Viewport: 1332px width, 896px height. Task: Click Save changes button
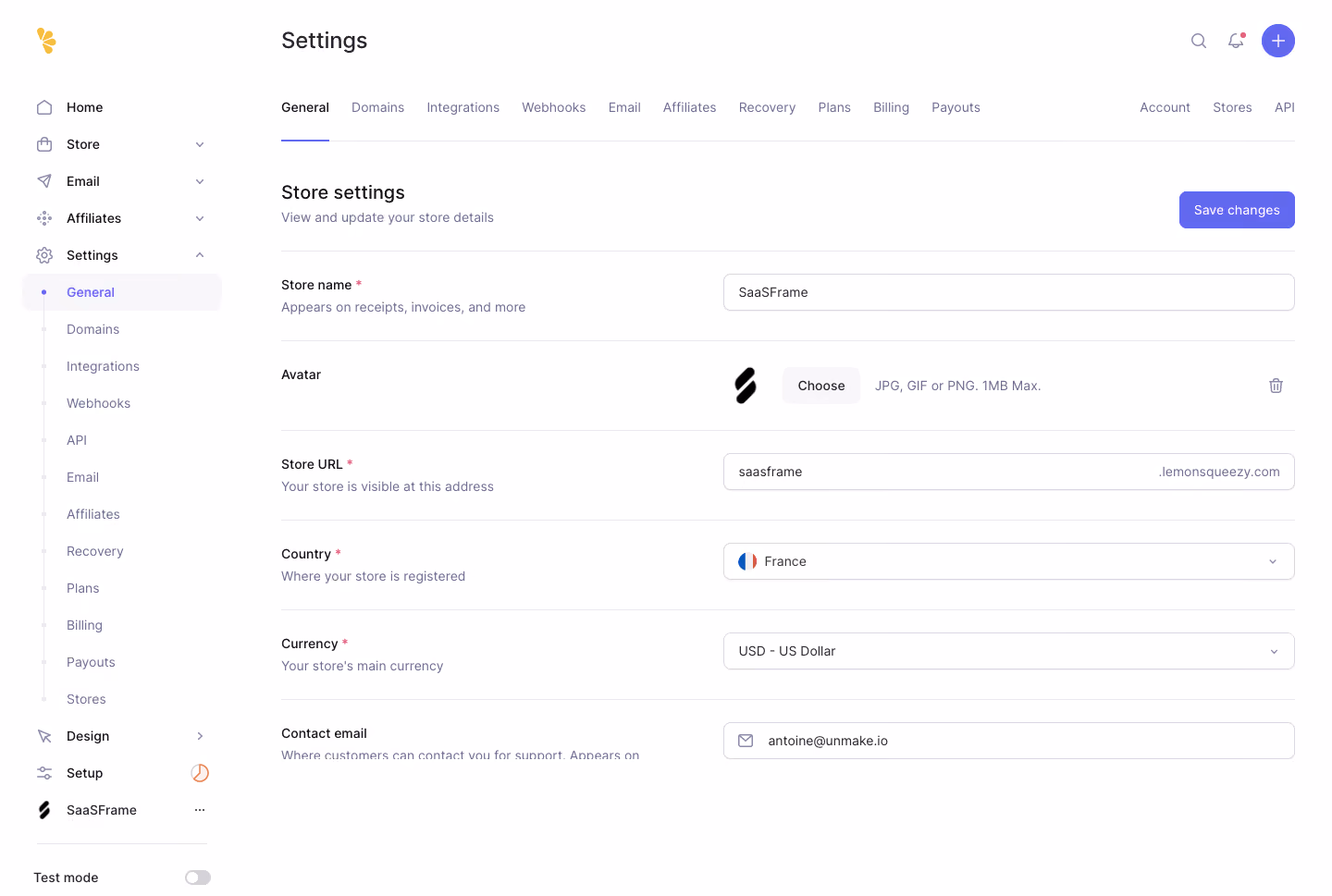click(x=1237, y=210)
